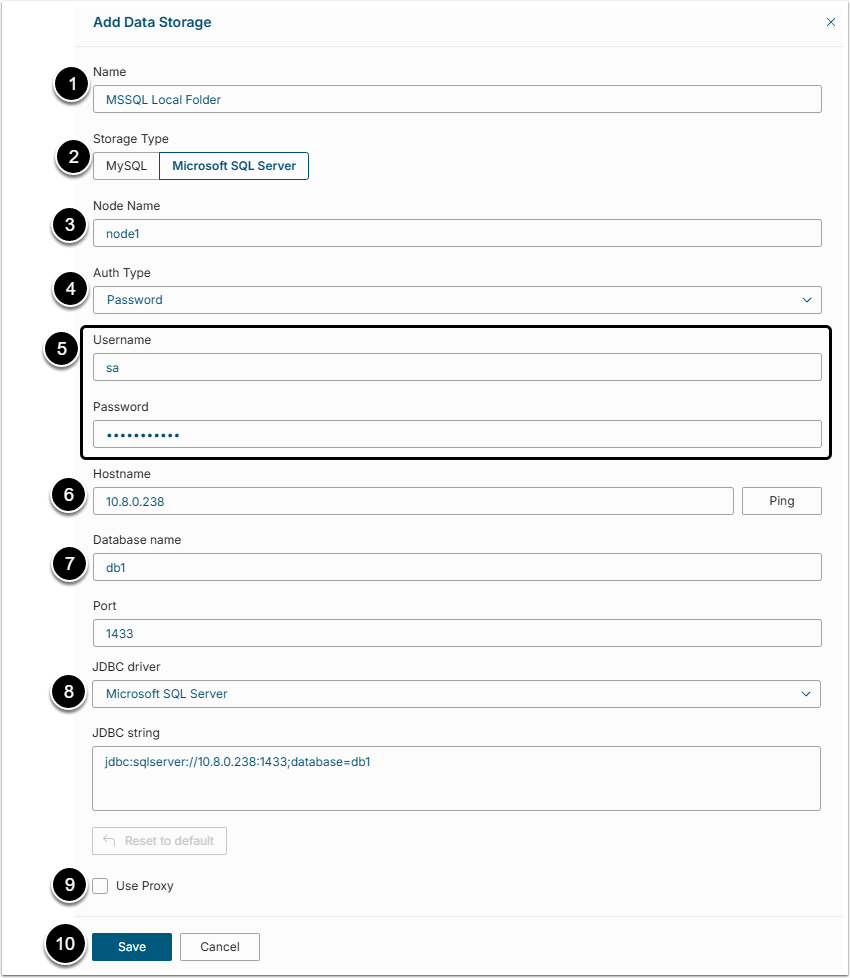Expand Auth Type using chevron arrow
The width and height of the screenshot is (850, 978).
pyautogui.click(x=807, y=300)
